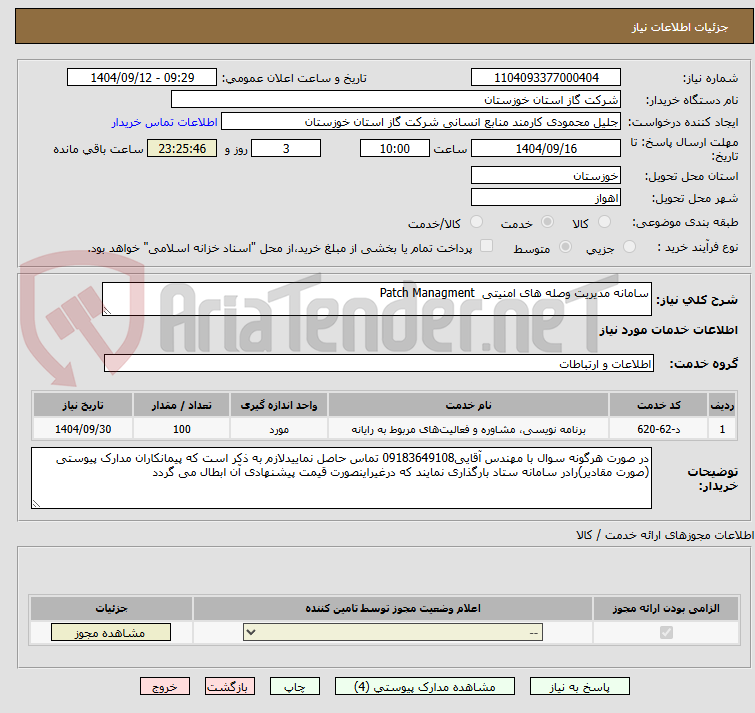Select the متوسط purchase type radio
This screenshot has height=713, width=755.
click(x=565, y=247)
